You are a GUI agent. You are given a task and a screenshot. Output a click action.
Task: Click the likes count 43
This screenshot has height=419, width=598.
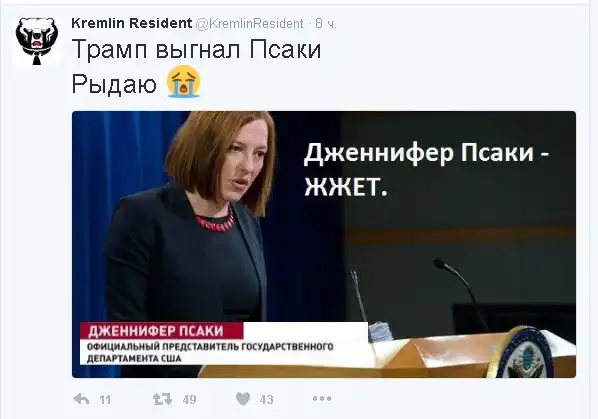[x=267, y=400]
